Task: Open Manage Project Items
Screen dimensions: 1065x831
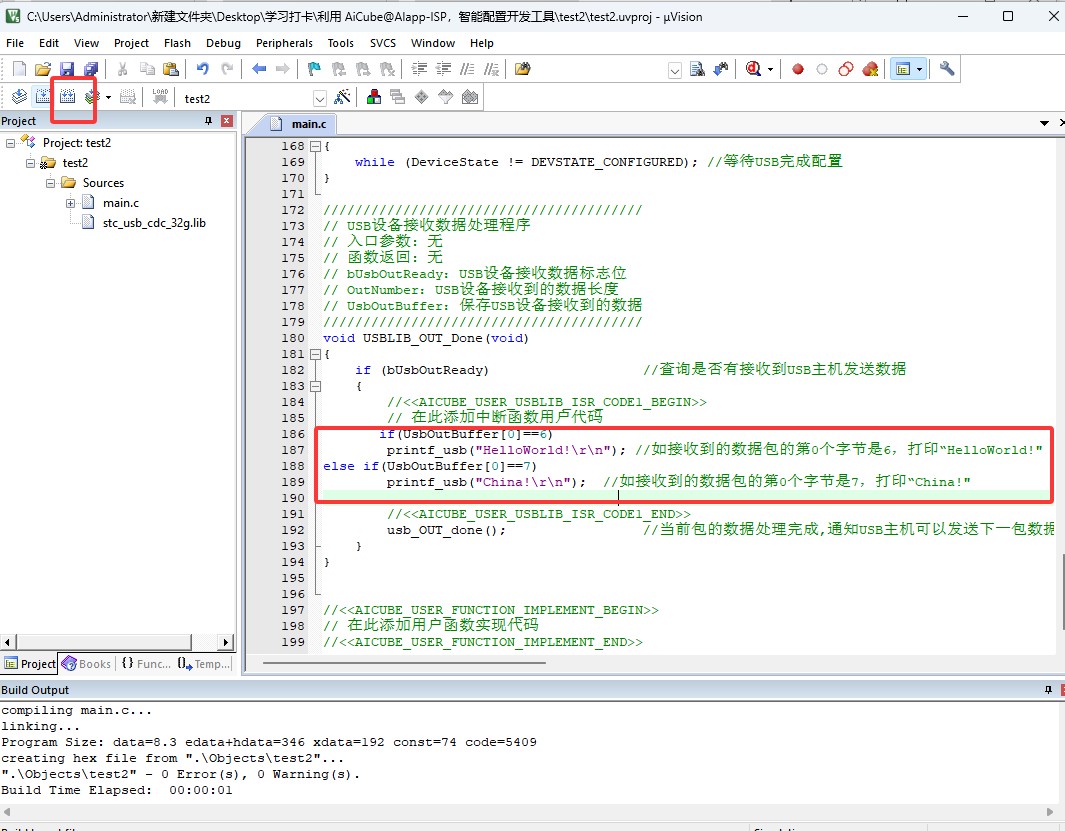Action: click(374, 97)
